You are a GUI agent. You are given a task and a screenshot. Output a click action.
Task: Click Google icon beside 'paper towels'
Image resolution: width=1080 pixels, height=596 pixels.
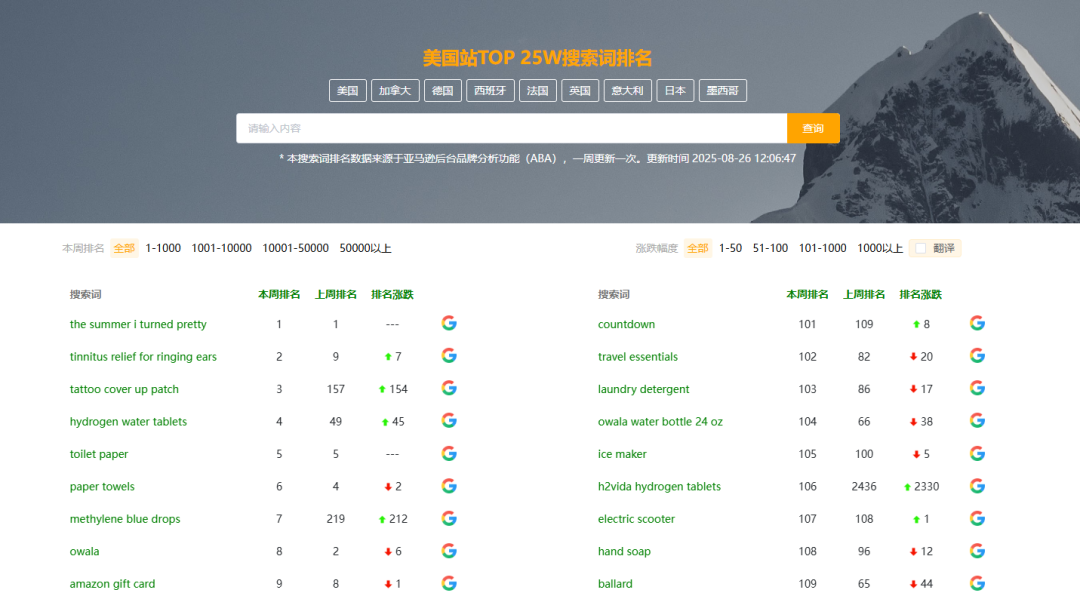[449, 486]
